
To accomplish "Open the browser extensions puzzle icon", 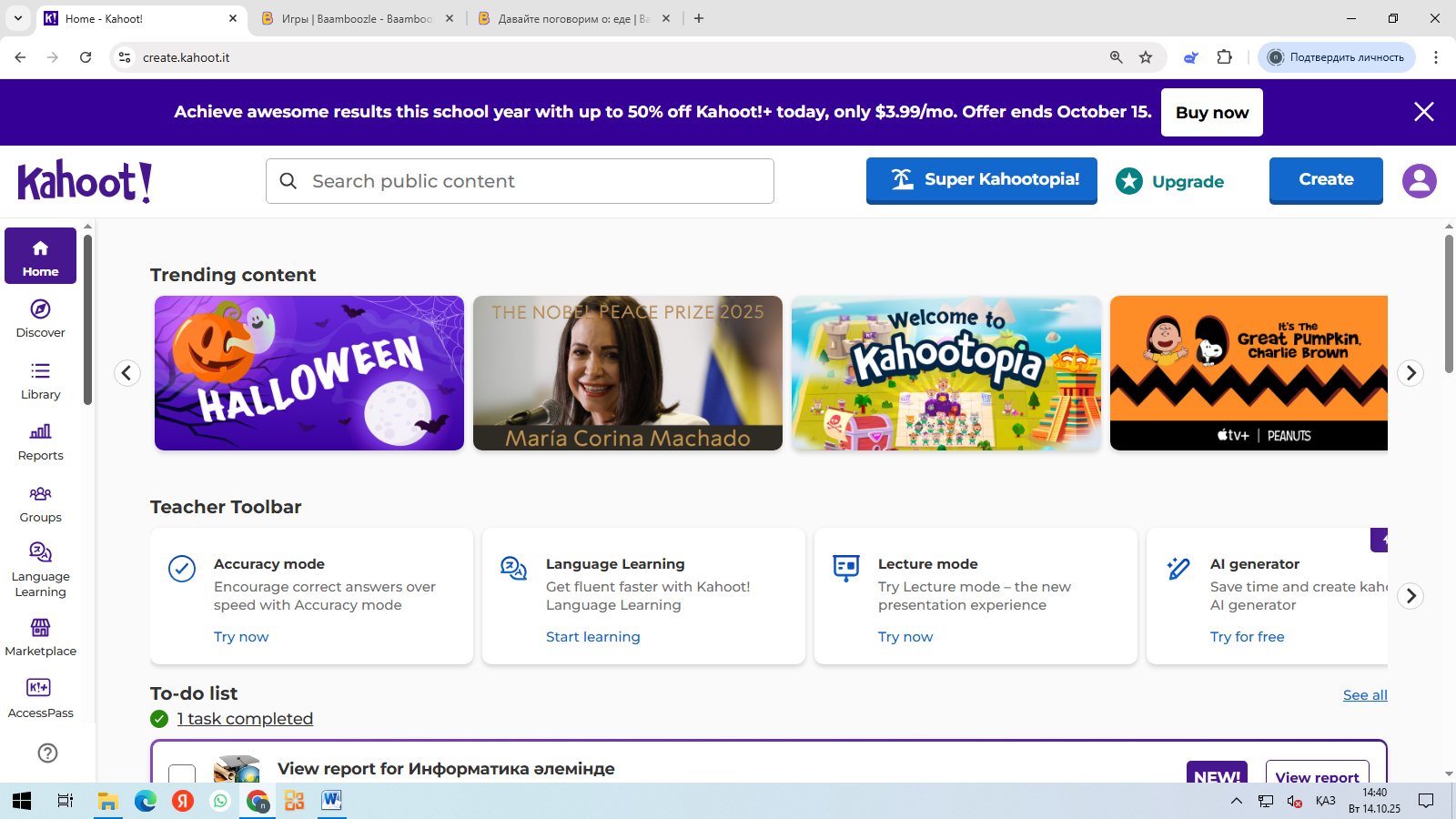I will pyautogui.click(x=1224, y=57).
